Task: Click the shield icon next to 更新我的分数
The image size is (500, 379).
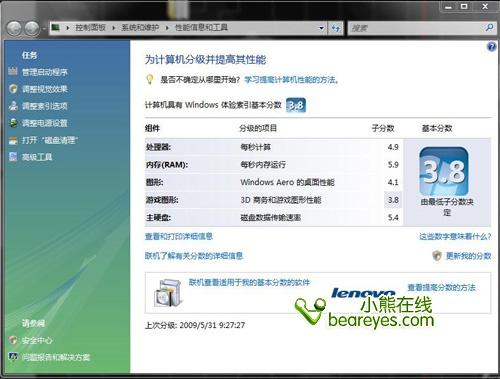Action: [437, 256]
